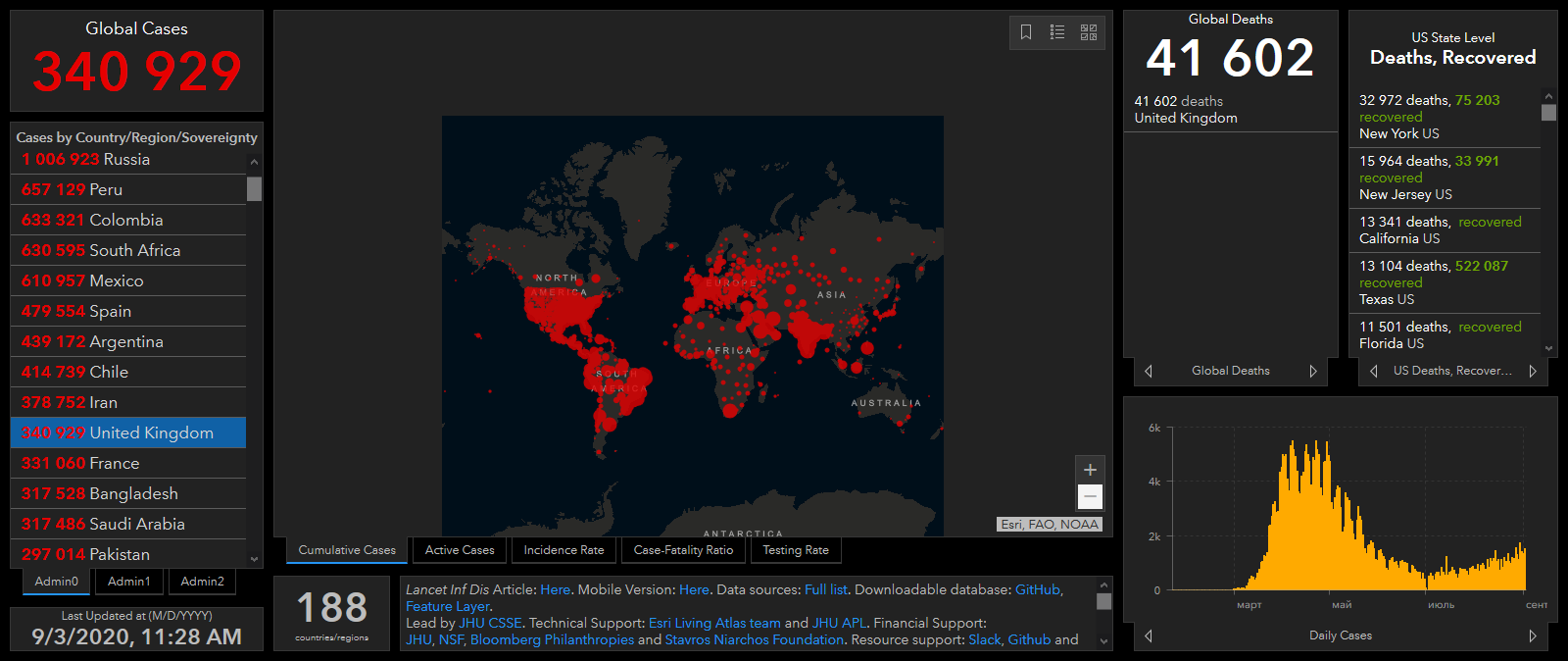This screenshot has width=1568, height=661.
Task: Open the Bloomberg Philanthropies link
Action: click(x=552, y=639)
